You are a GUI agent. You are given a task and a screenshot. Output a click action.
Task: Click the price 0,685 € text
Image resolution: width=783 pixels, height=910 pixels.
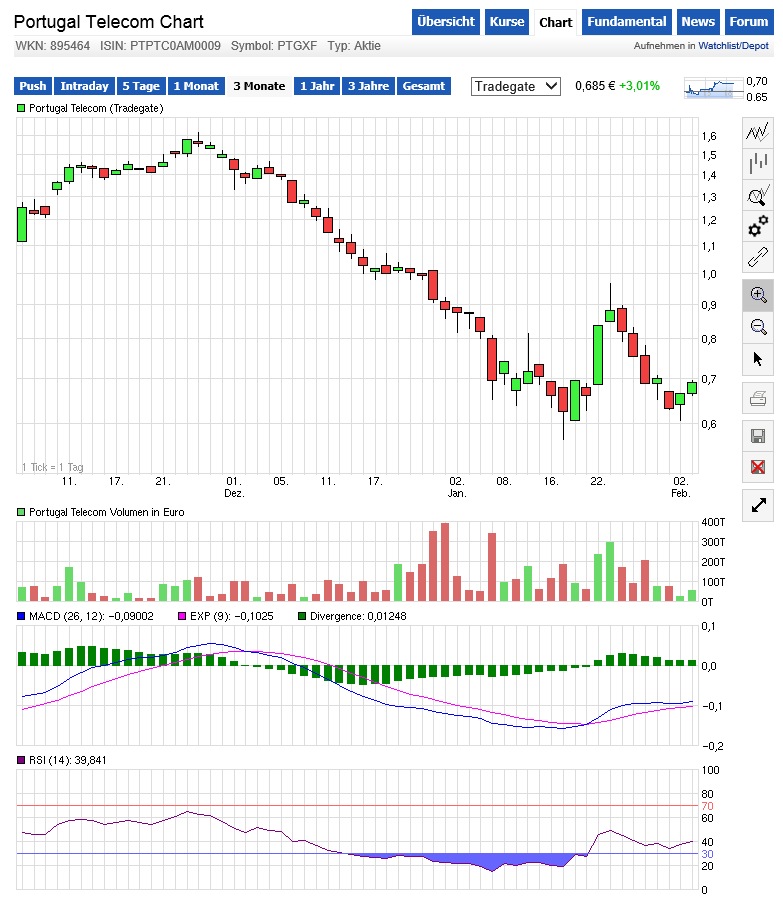coord(595,86)
